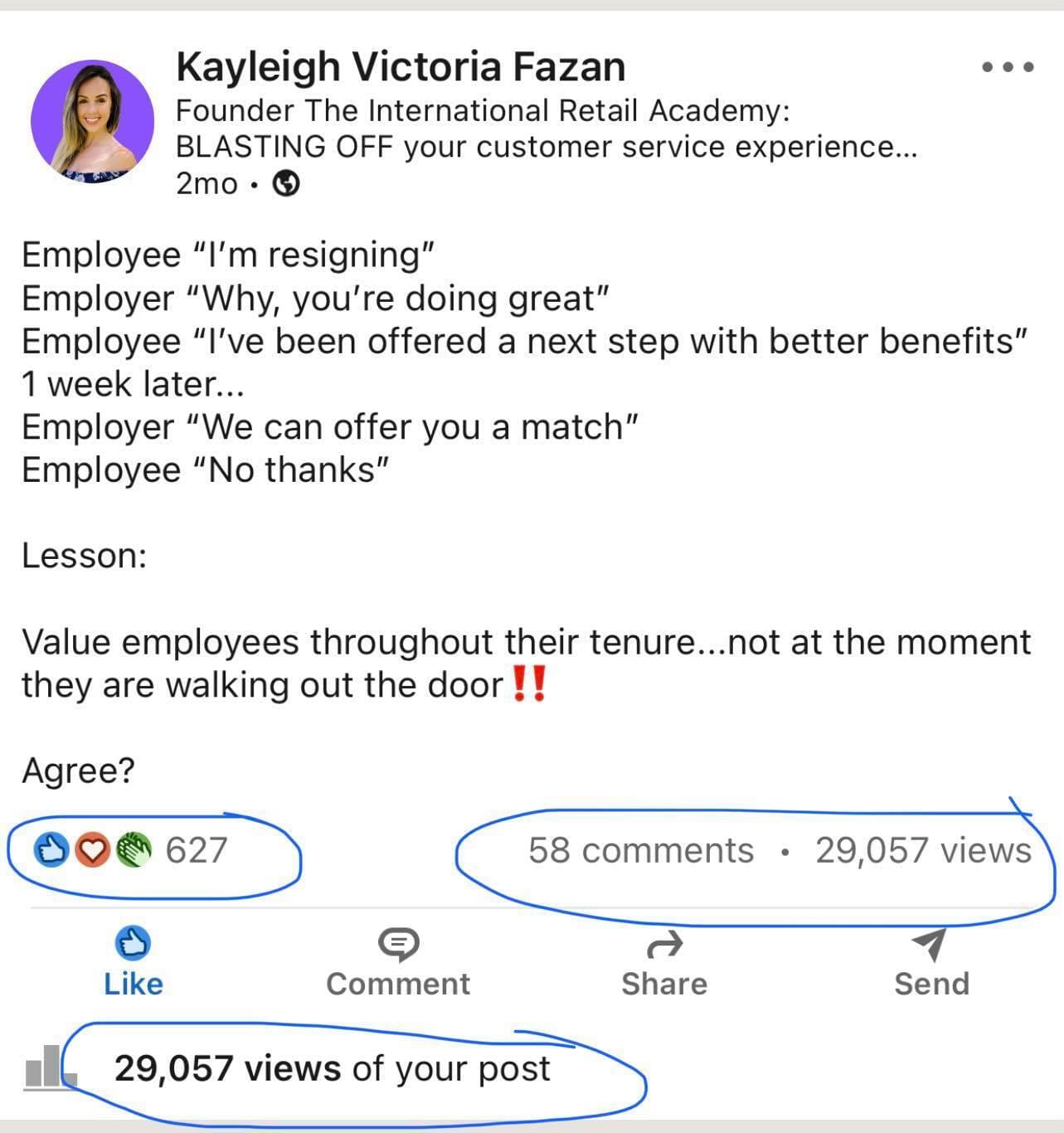Click the Founder International Retail Academy headline
Screen dimensions: 1064x1133
[482, 110]
